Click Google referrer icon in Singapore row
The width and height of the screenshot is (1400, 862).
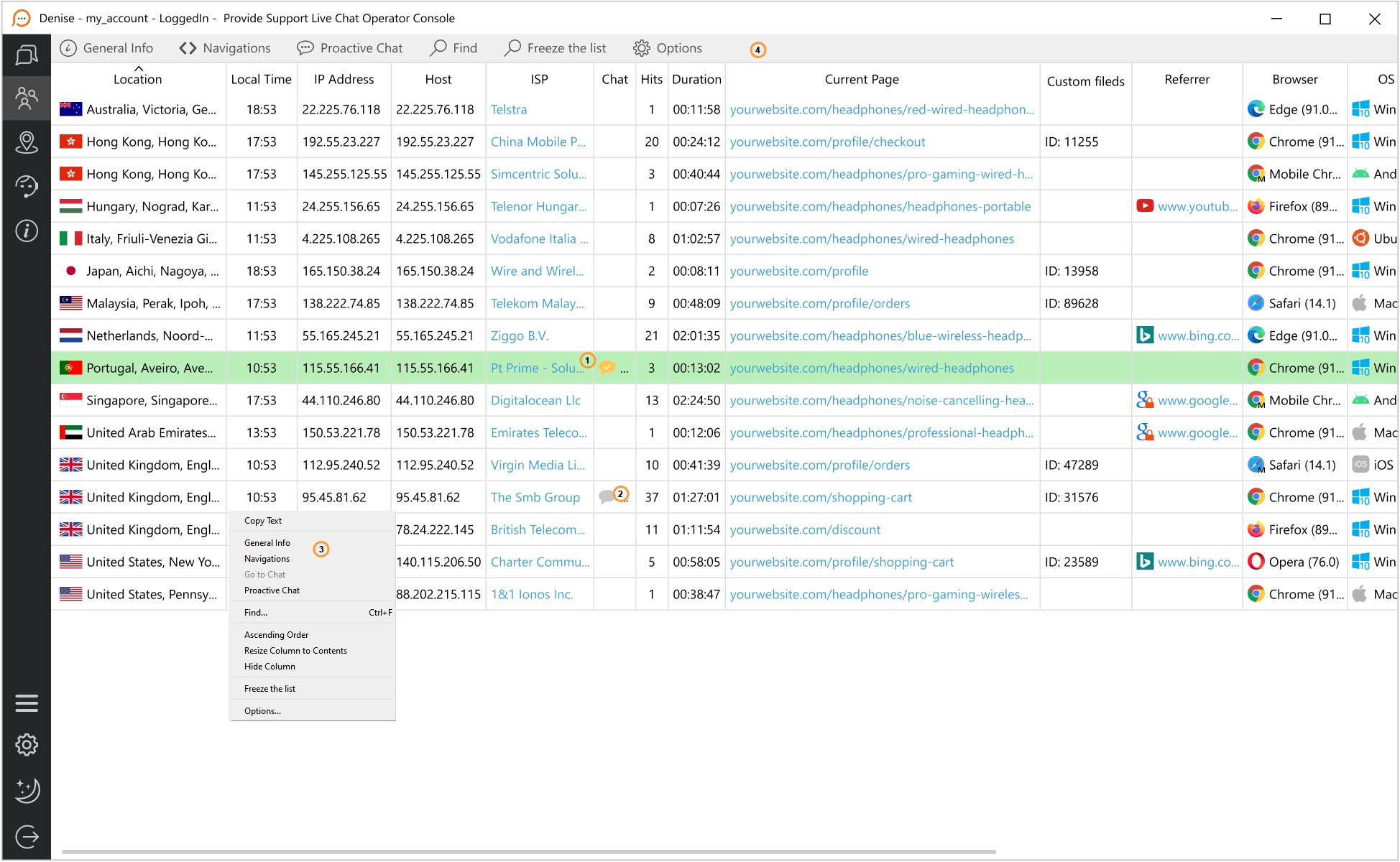pos(1145,400)
